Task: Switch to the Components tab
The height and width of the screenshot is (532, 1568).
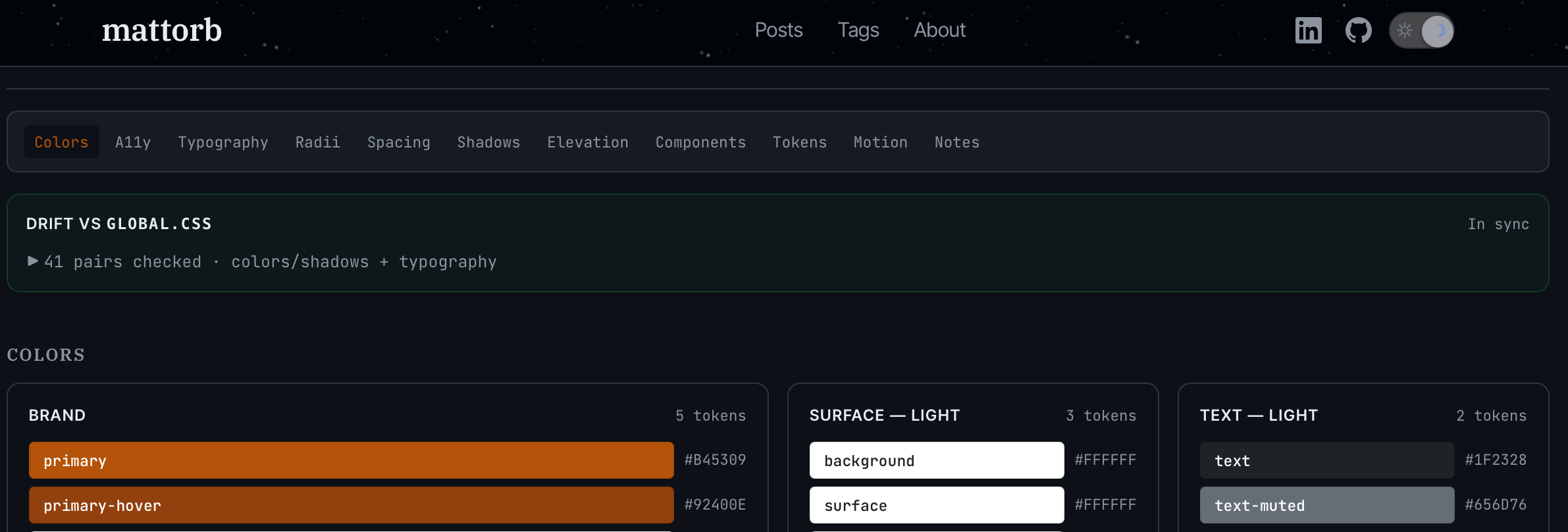Action: coord(701,142)
